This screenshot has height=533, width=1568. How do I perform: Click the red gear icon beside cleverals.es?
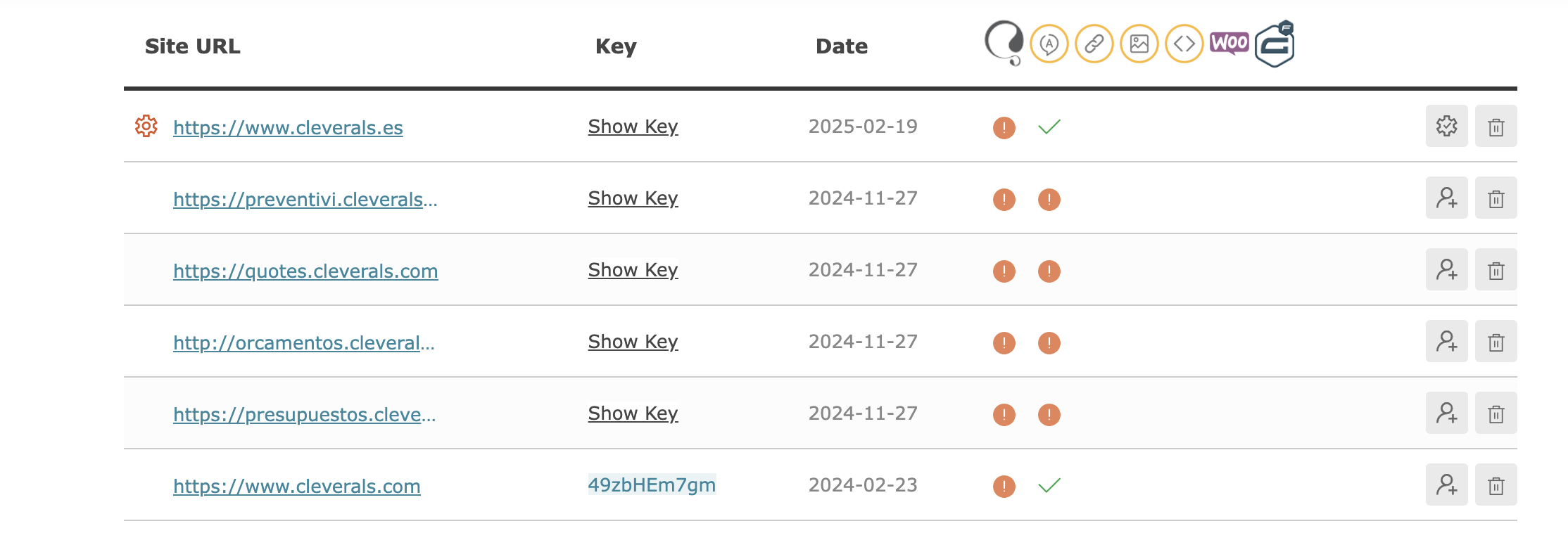tap(146, 126)
